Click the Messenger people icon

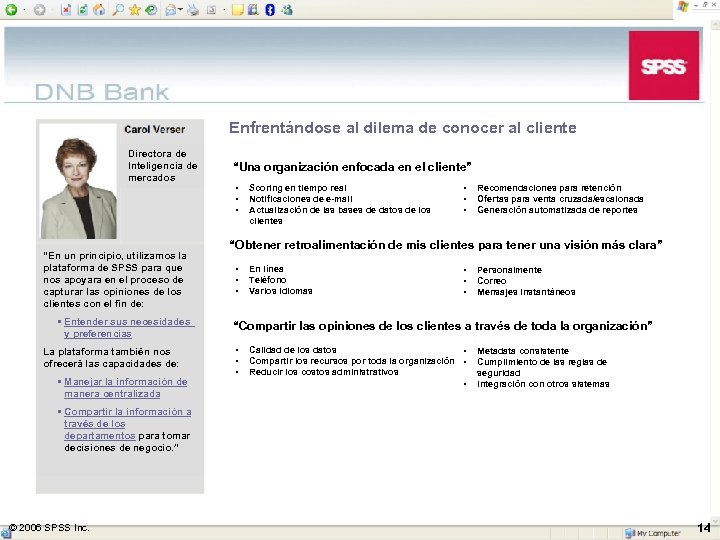(x=287, y=10)
